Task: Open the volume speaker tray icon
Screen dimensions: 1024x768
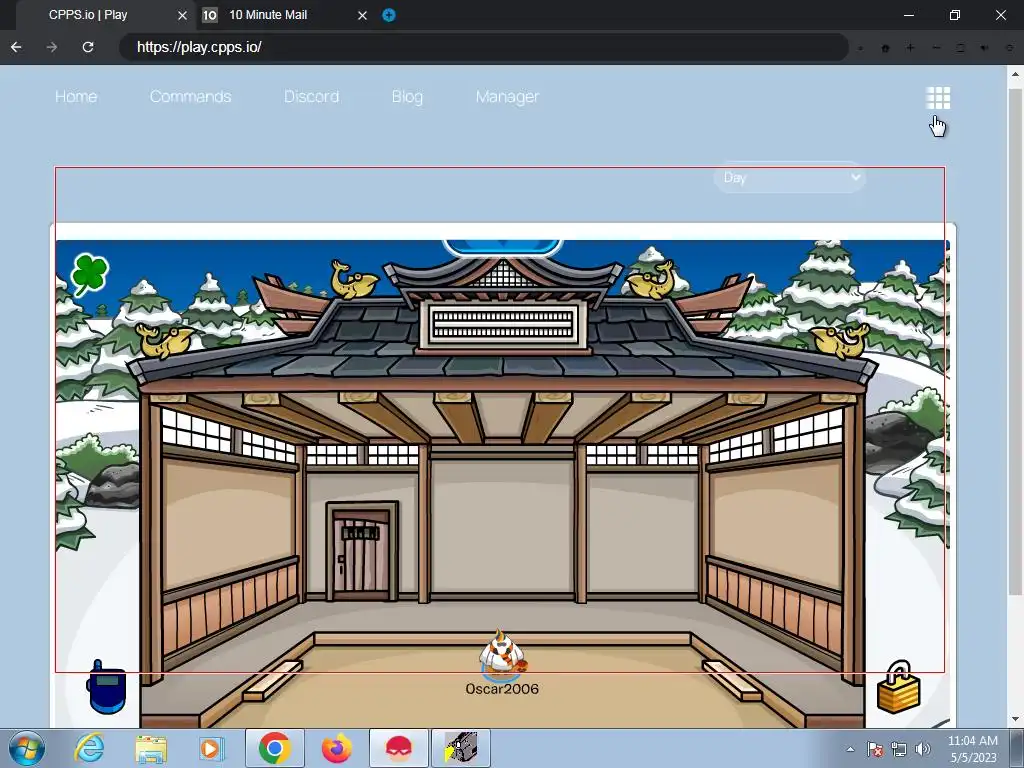Action: (x=922, y=749)
